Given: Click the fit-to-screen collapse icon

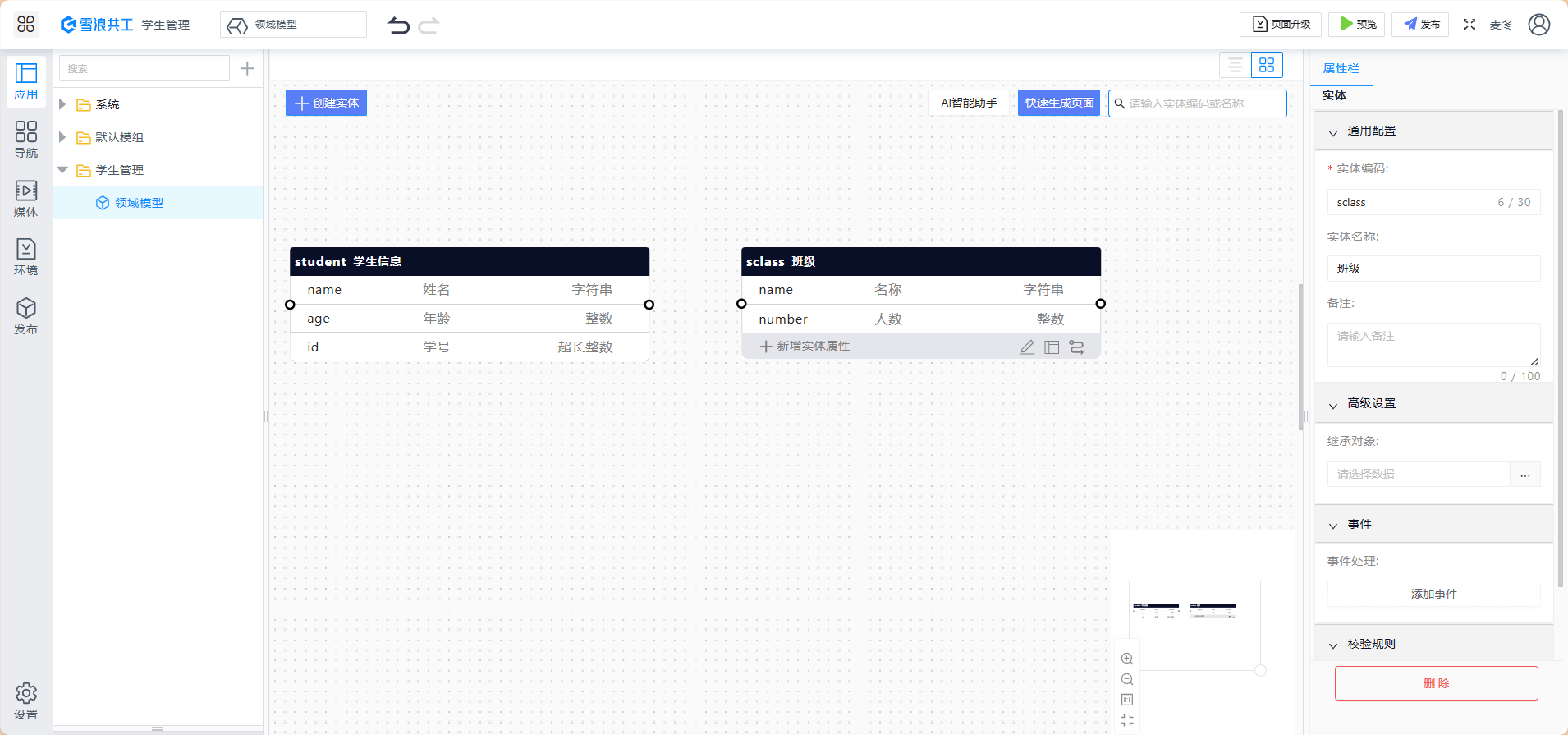Looking at the screenshot, I should pos(1127,720).
